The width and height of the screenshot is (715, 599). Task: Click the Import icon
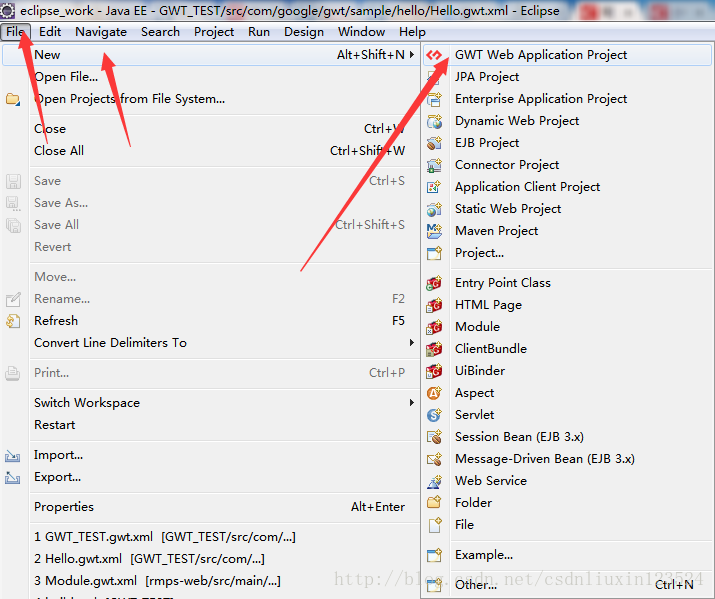(13, 455)
